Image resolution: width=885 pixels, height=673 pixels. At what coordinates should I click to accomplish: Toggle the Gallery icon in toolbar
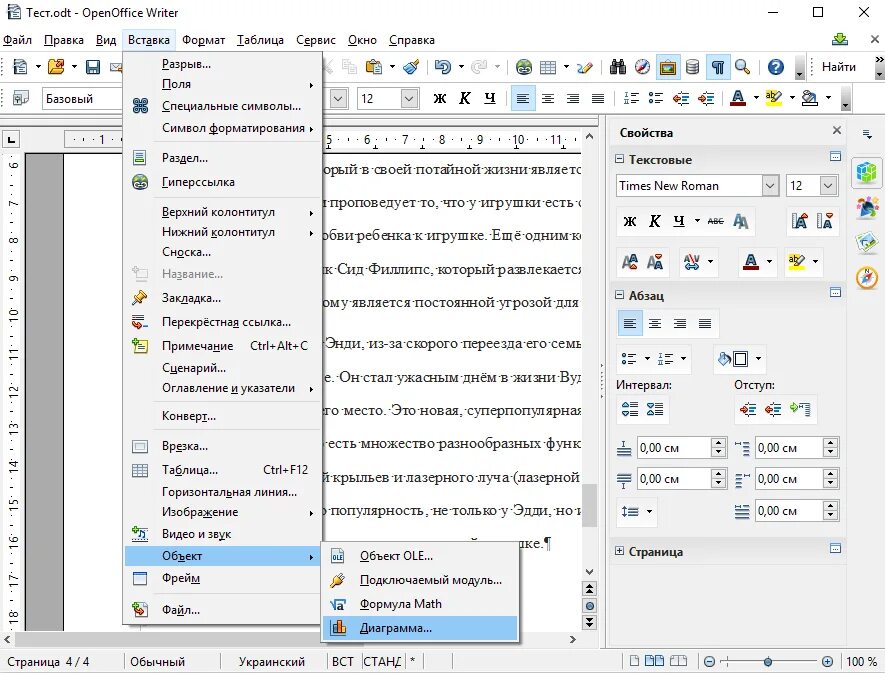pos(668,67)
